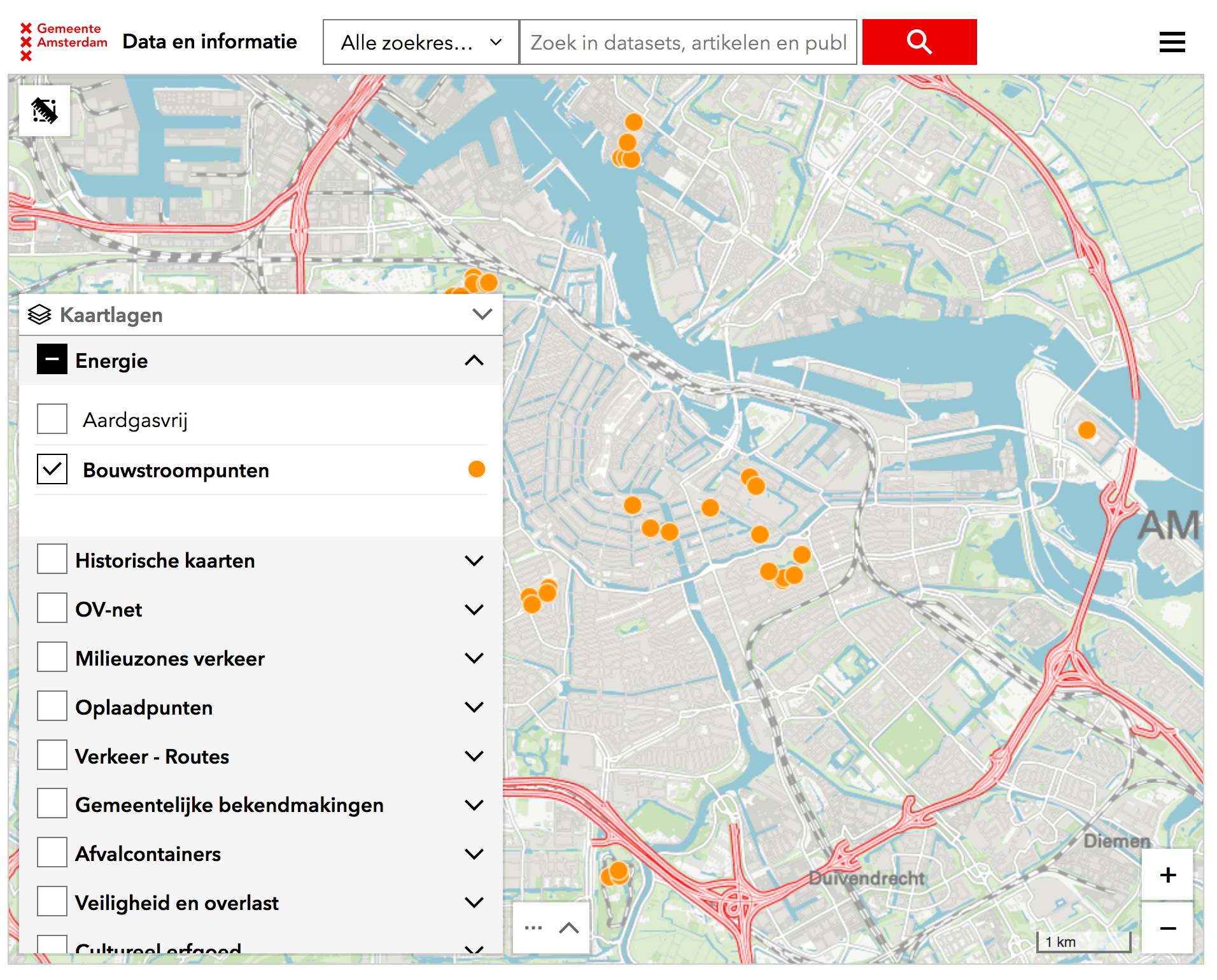
Task: Expand the OV-net layer group
Action: point(474,609)
